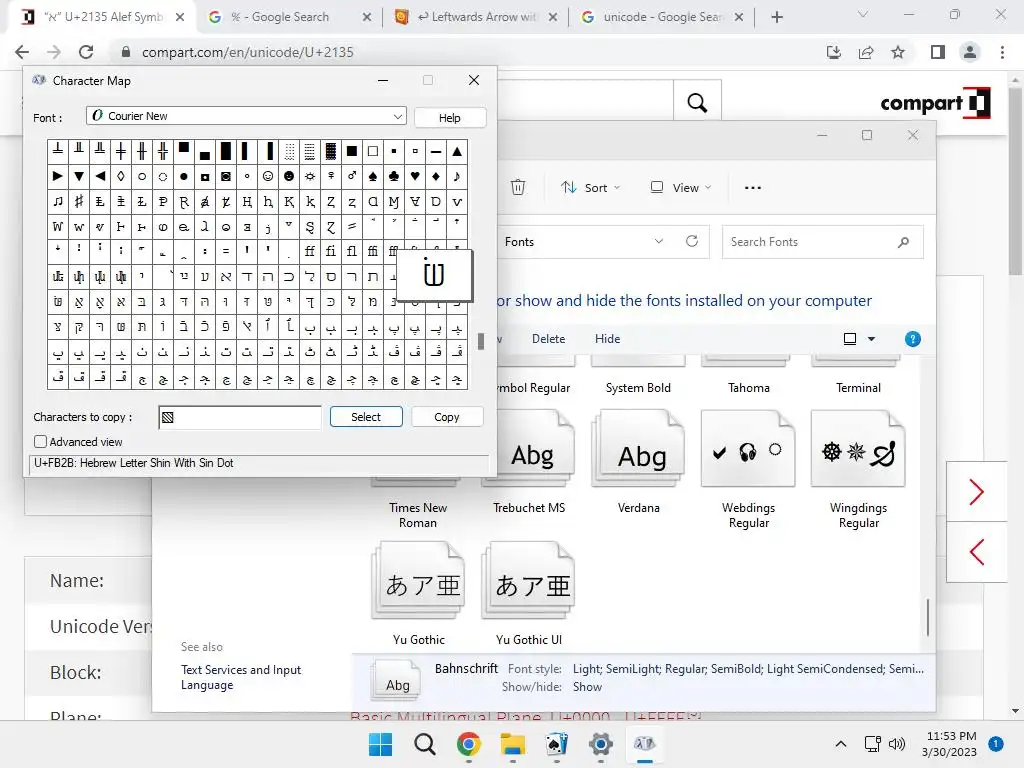Click Hide in Fonts command bar
Screen dimensions: 1024x768
tap(607, 339)
